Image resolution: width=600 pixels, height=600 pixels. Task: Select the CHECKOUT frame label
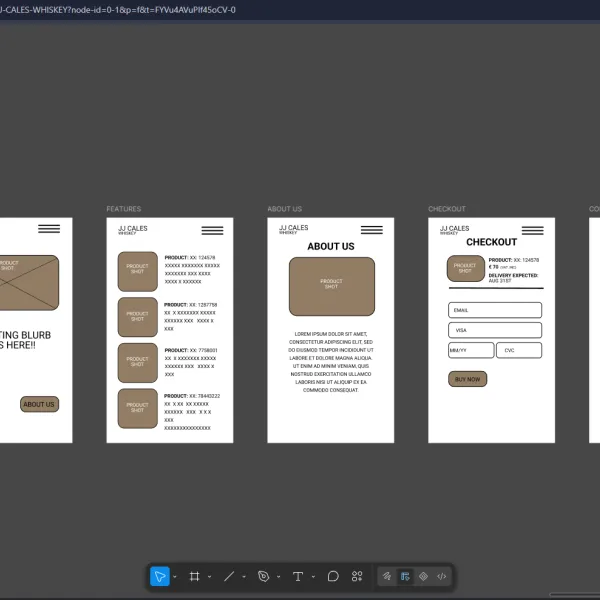(447, 209)
